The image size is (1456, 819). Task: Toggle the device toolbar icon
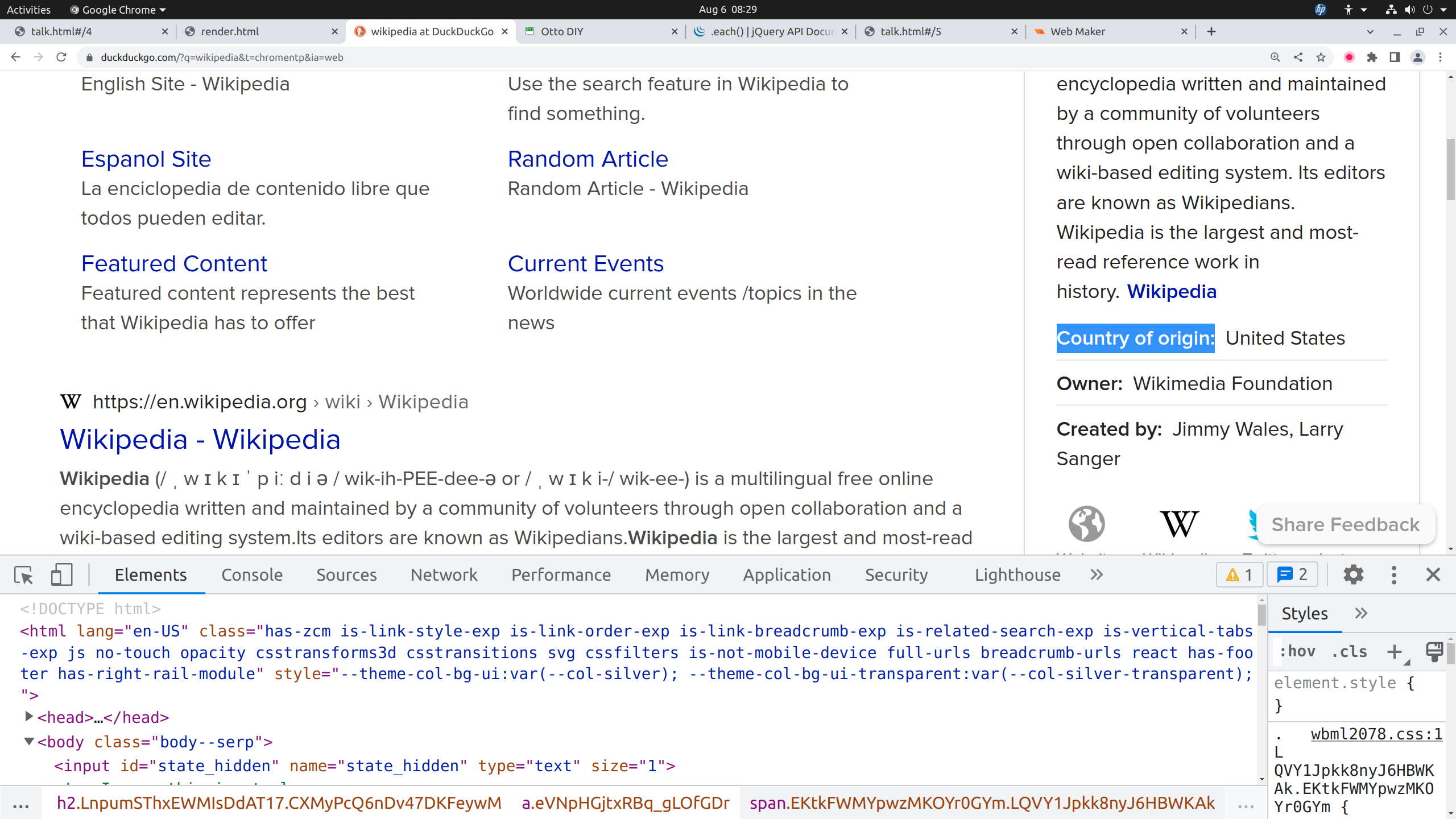click(x=61, y=575)
